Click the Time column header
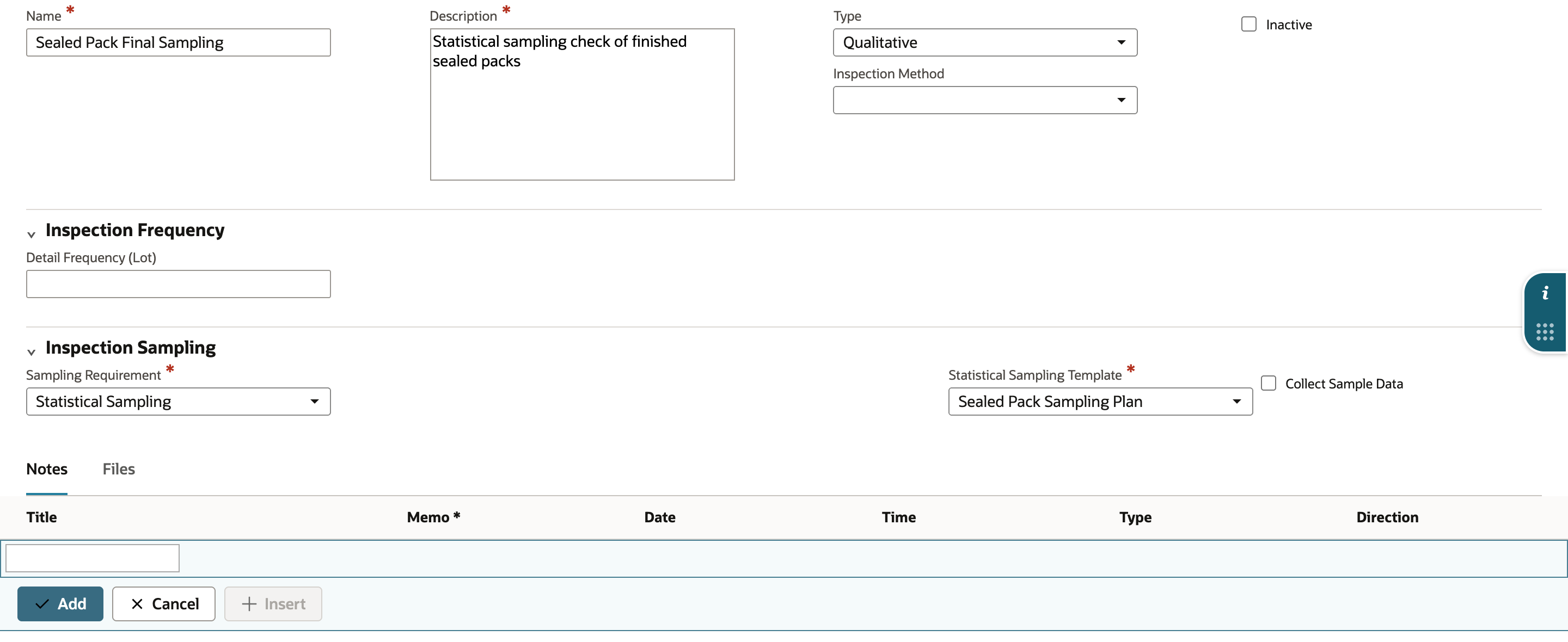 tap(898, 517)
